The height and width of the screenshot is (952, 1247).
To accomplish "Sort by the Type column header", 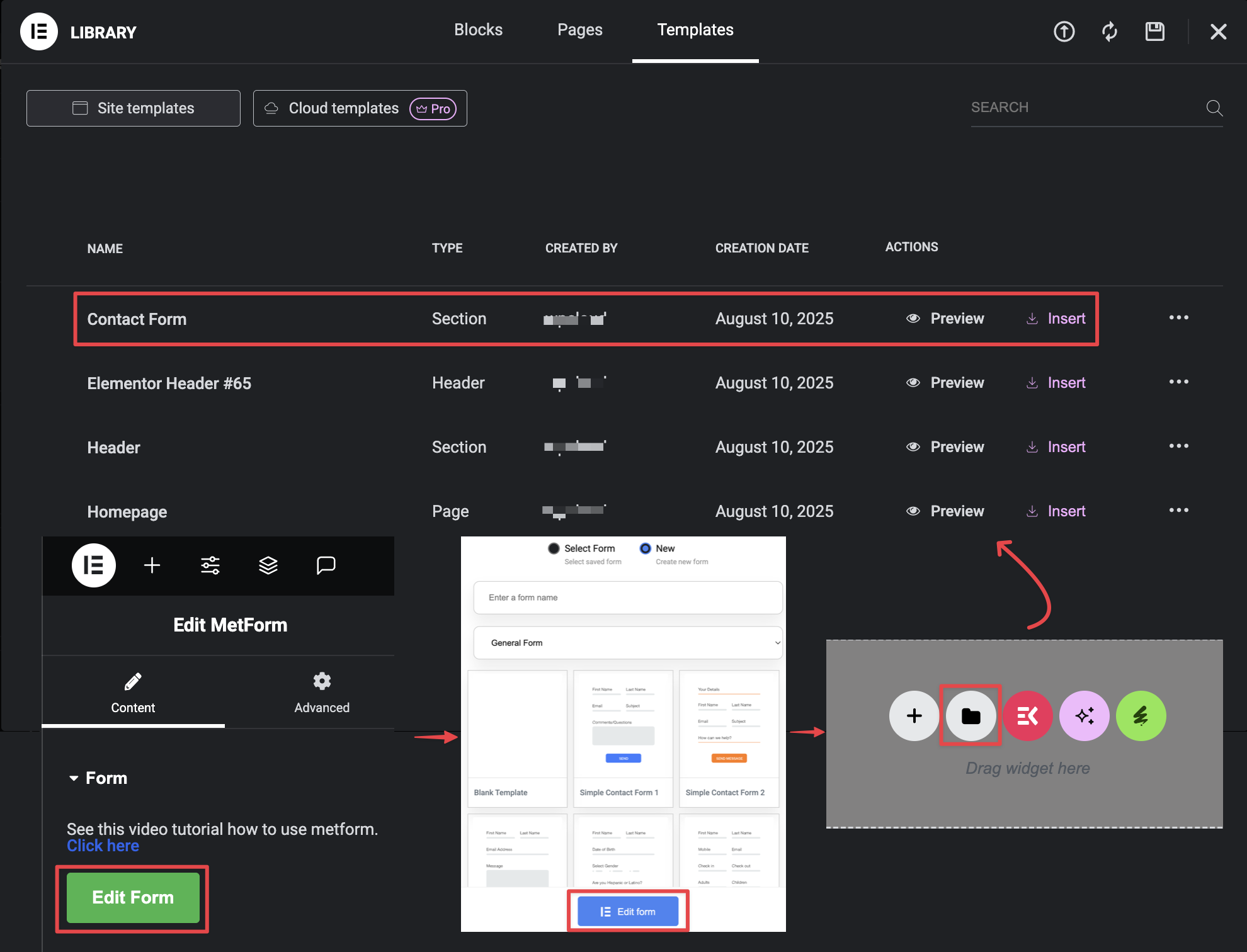I will tap(447, 248).
